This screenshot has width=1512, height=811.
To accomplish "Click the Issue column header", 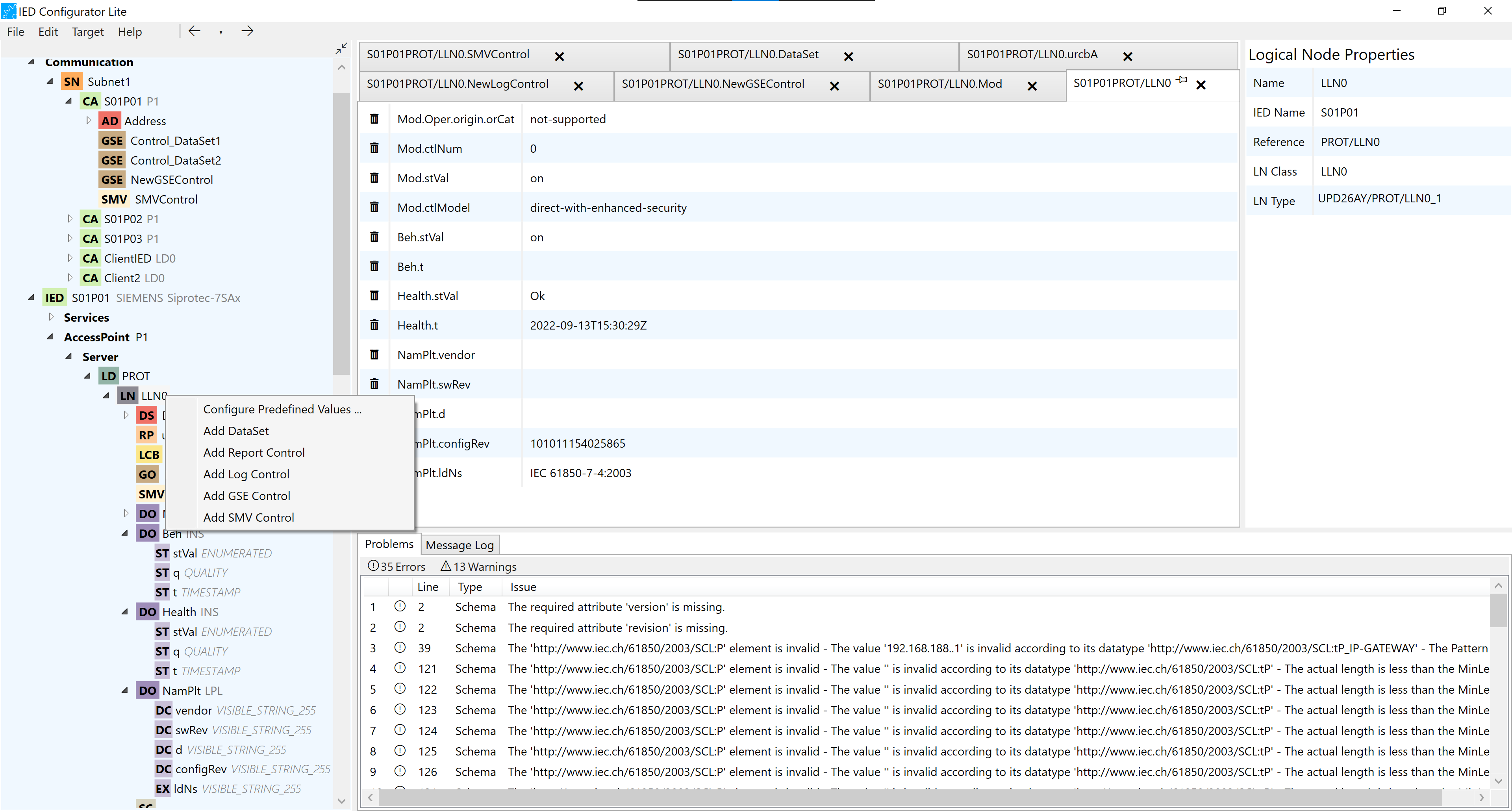I will click(523, 587).
